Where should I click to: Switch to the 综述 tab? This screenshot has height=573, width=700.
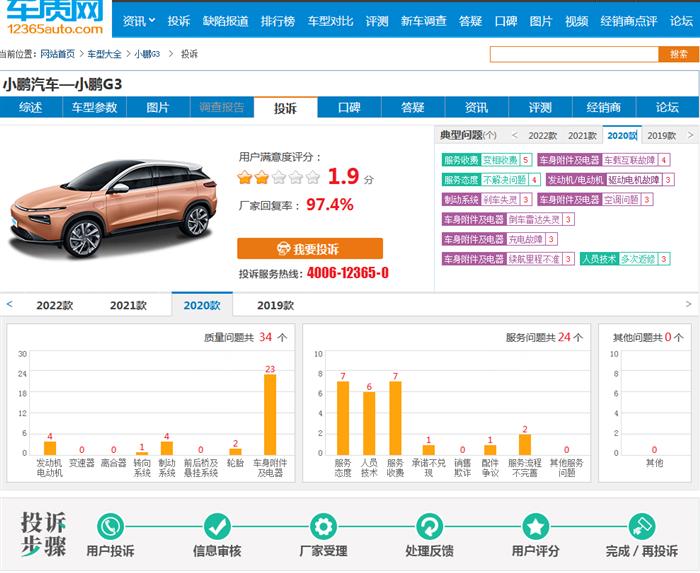coord(31,108)
